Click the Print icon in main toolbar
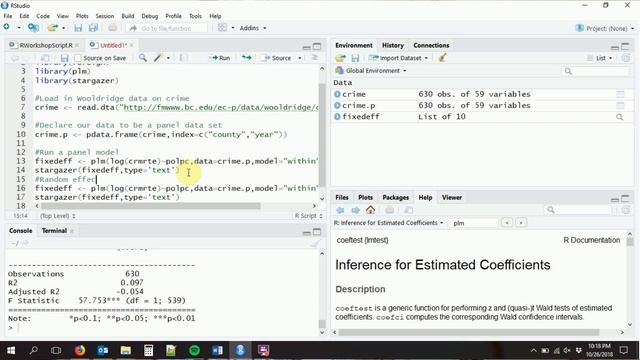The width and height of the screenshot is (640, 360). coord(112,28)
